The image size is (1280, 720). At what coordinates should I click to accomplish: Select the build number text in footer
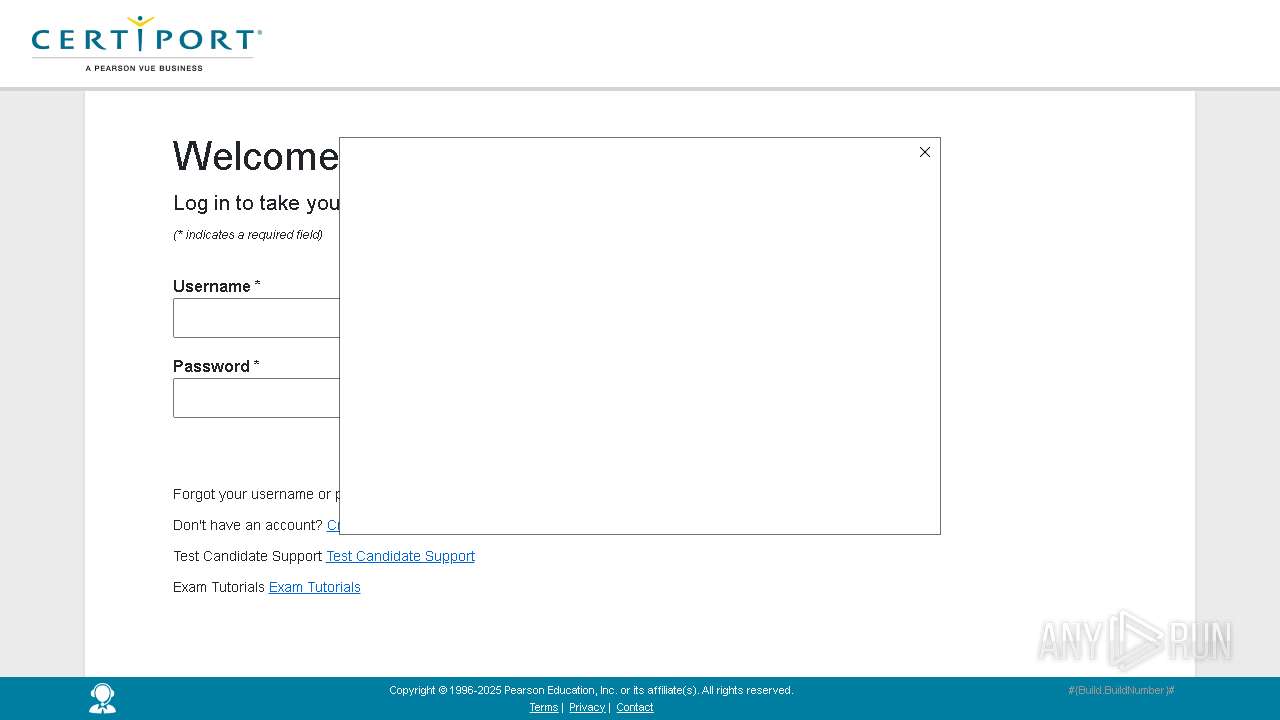click(1121, 690)
